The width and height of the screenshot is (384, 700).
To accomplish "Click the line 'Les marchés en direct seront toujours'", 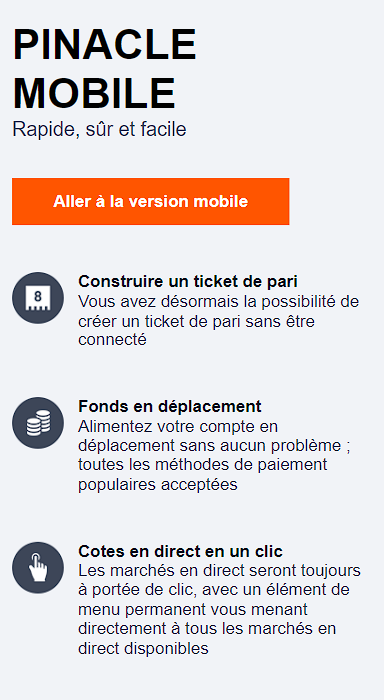I will [x=219, y=571].
